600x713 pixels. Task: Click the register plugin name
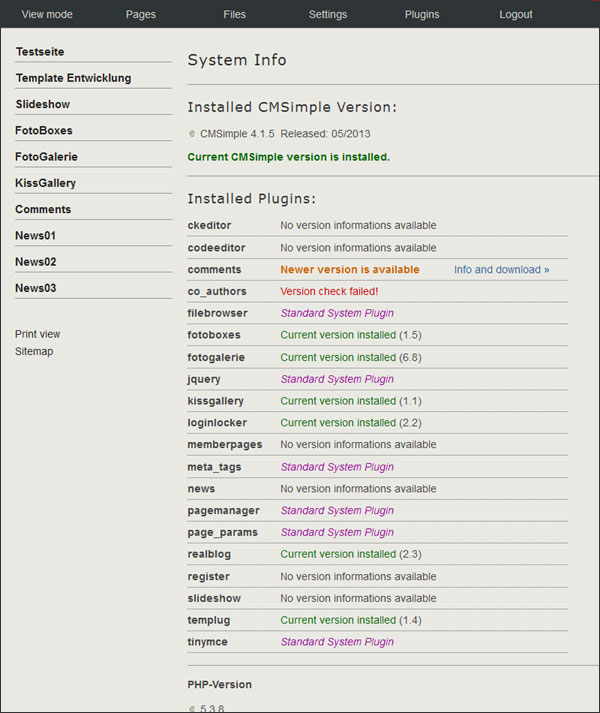pyautogui.click(x=208, y=577)
